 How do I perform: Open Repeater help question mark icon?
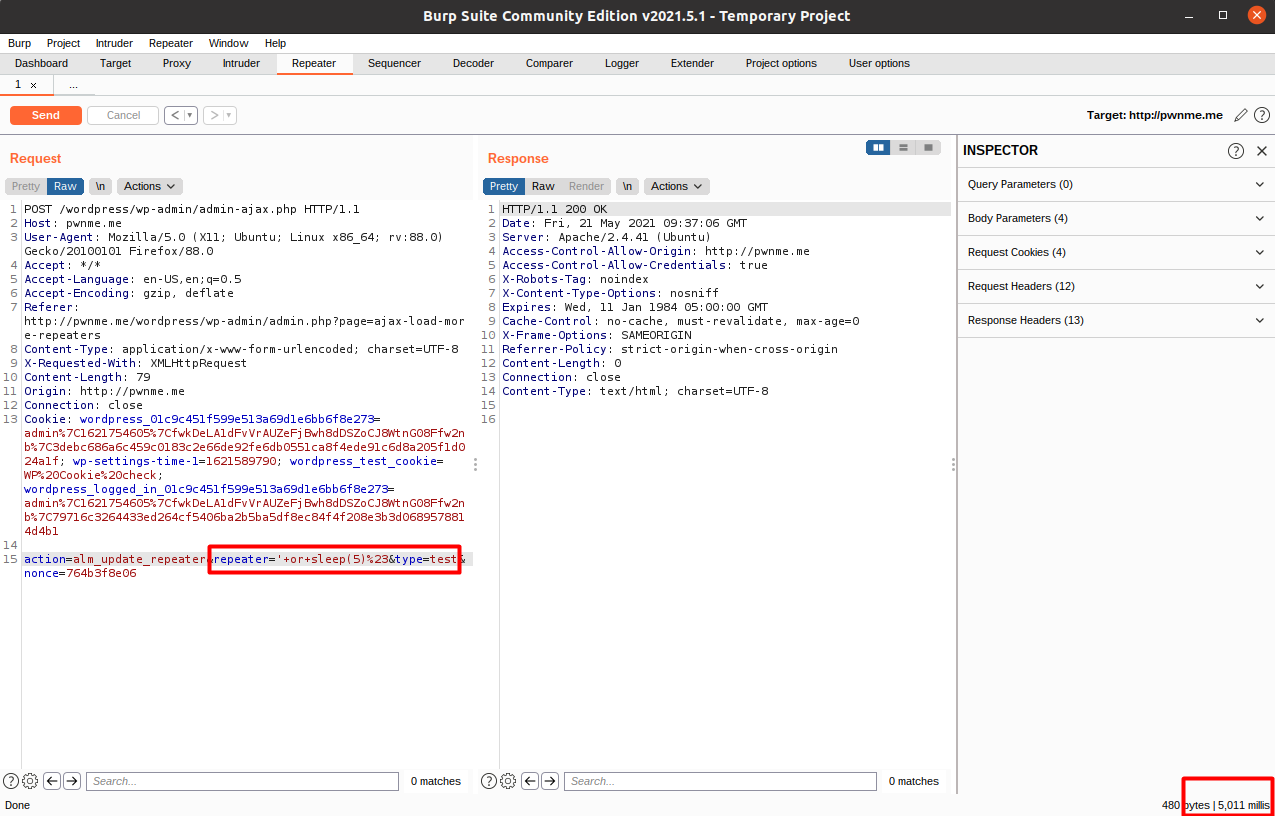(x=1262, y=115)
